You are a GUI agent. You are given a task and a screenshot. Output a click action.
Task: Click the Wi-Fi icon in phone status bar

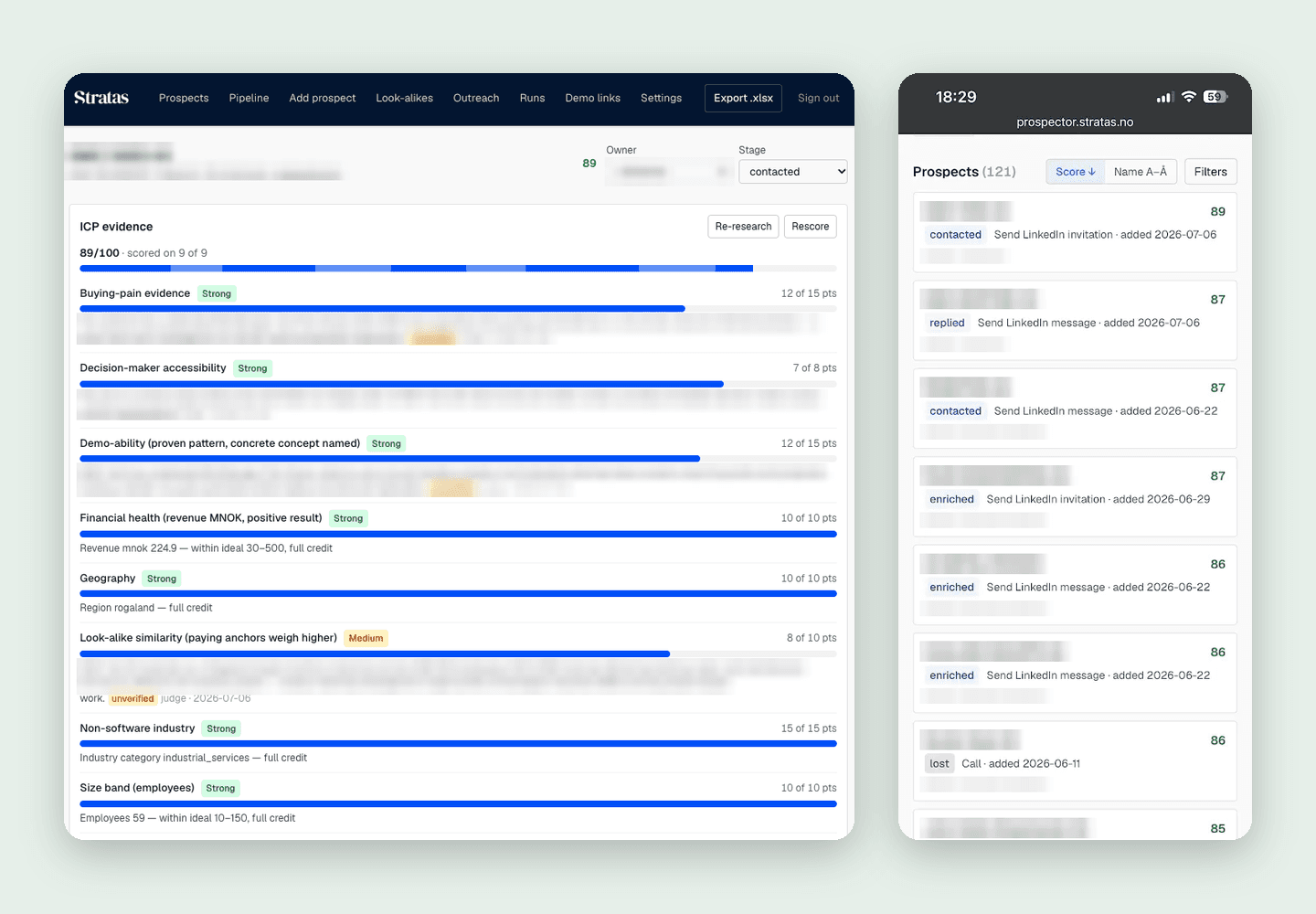tap(1189, 97)
